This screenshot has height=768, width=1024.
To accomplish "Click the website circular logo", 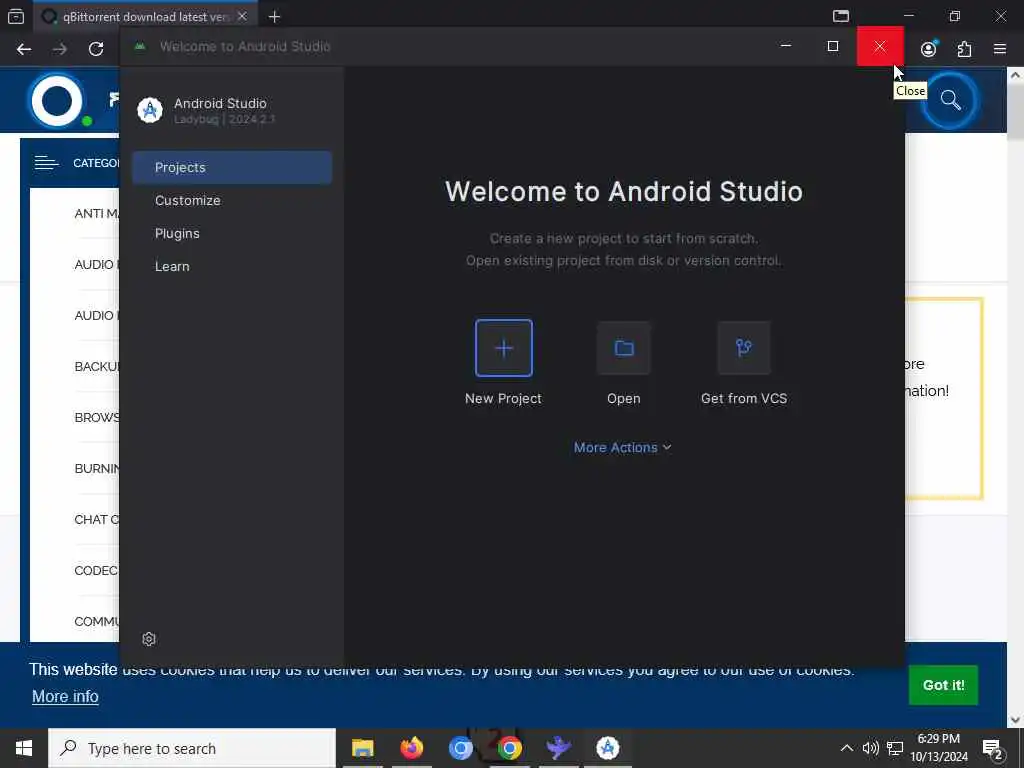I will (57, 101).
